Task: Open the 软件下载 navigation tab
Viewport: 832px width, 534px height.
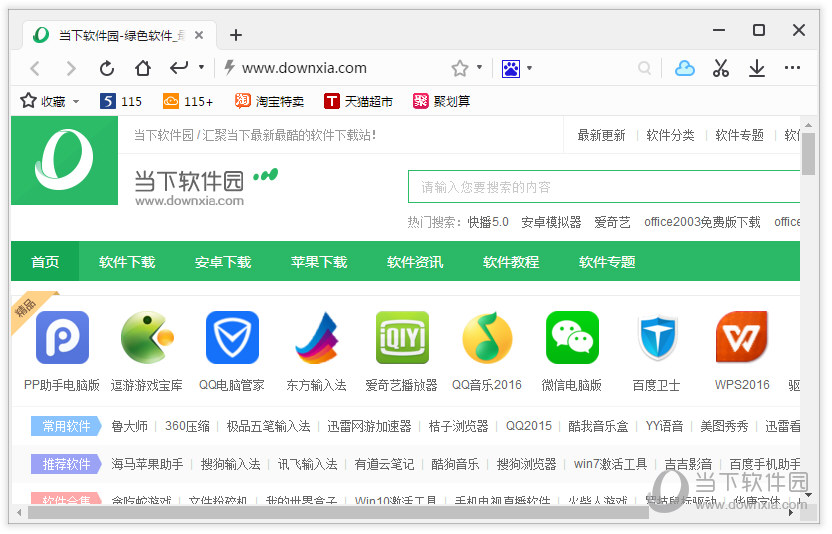Action: pos(127,261)
